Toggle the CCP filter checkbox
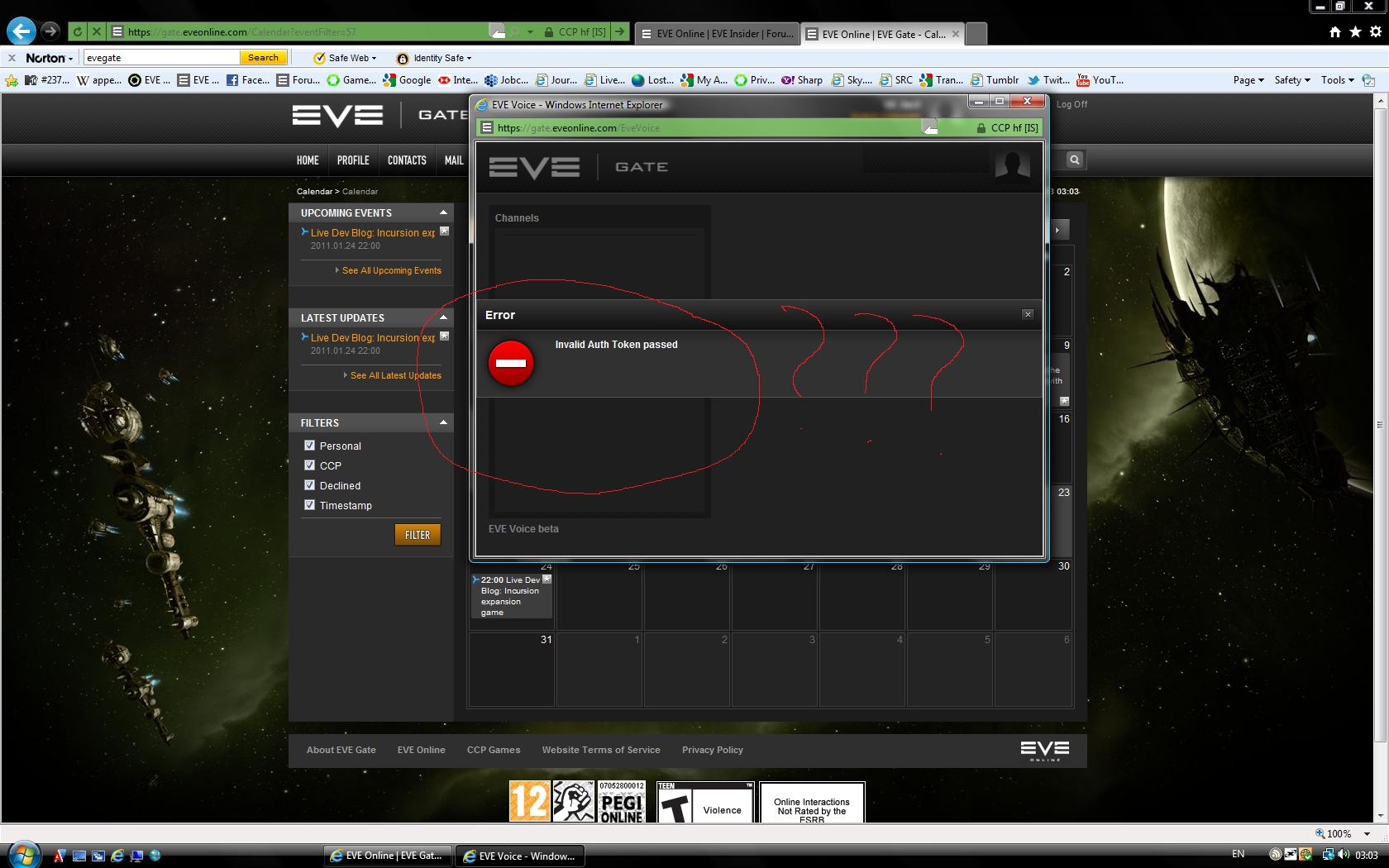1389x868 pixels. 309,465
